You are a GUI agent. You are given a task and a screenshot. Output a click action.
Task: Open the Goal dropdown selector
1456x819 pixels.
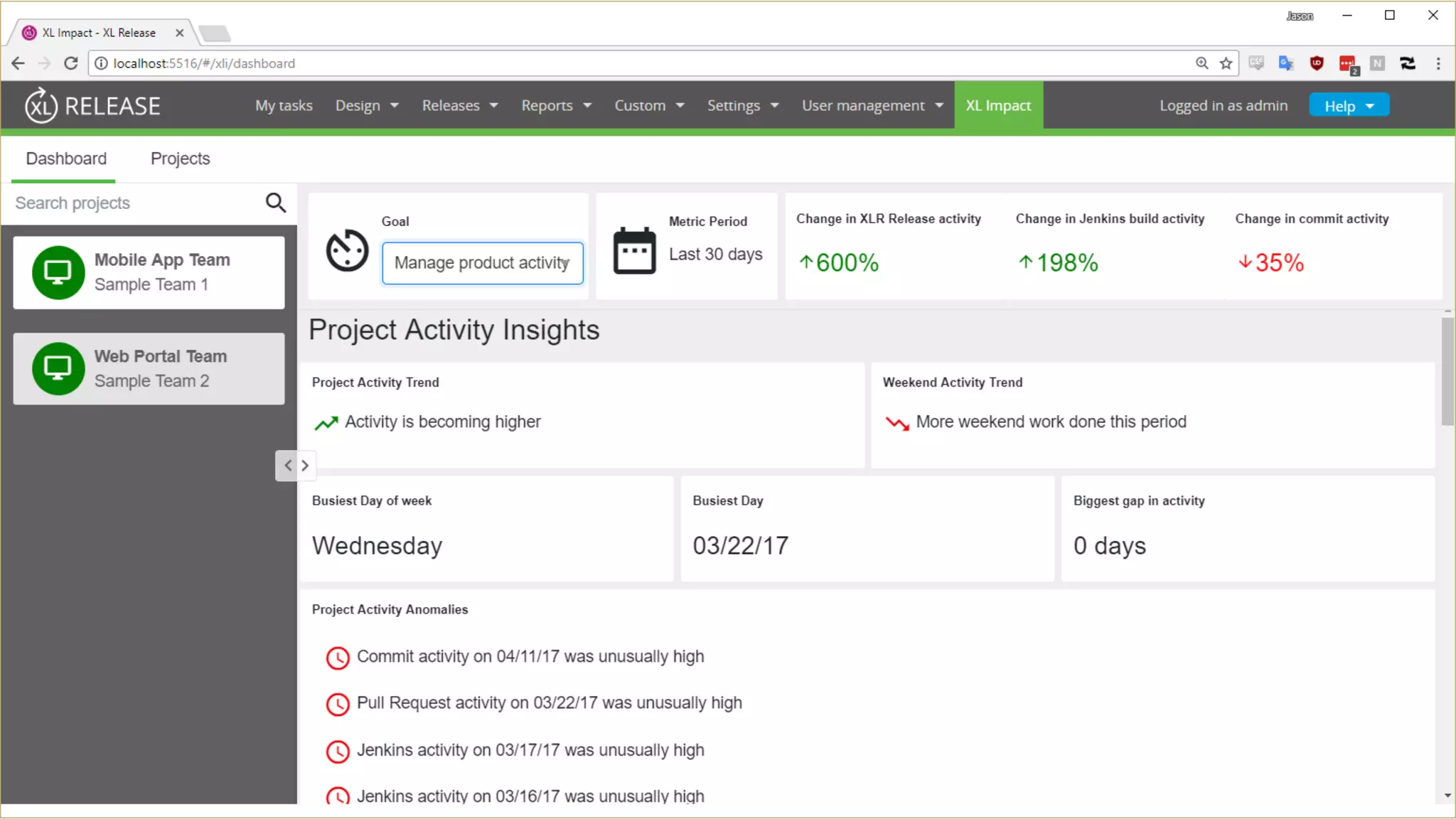[x=482, y=263]
